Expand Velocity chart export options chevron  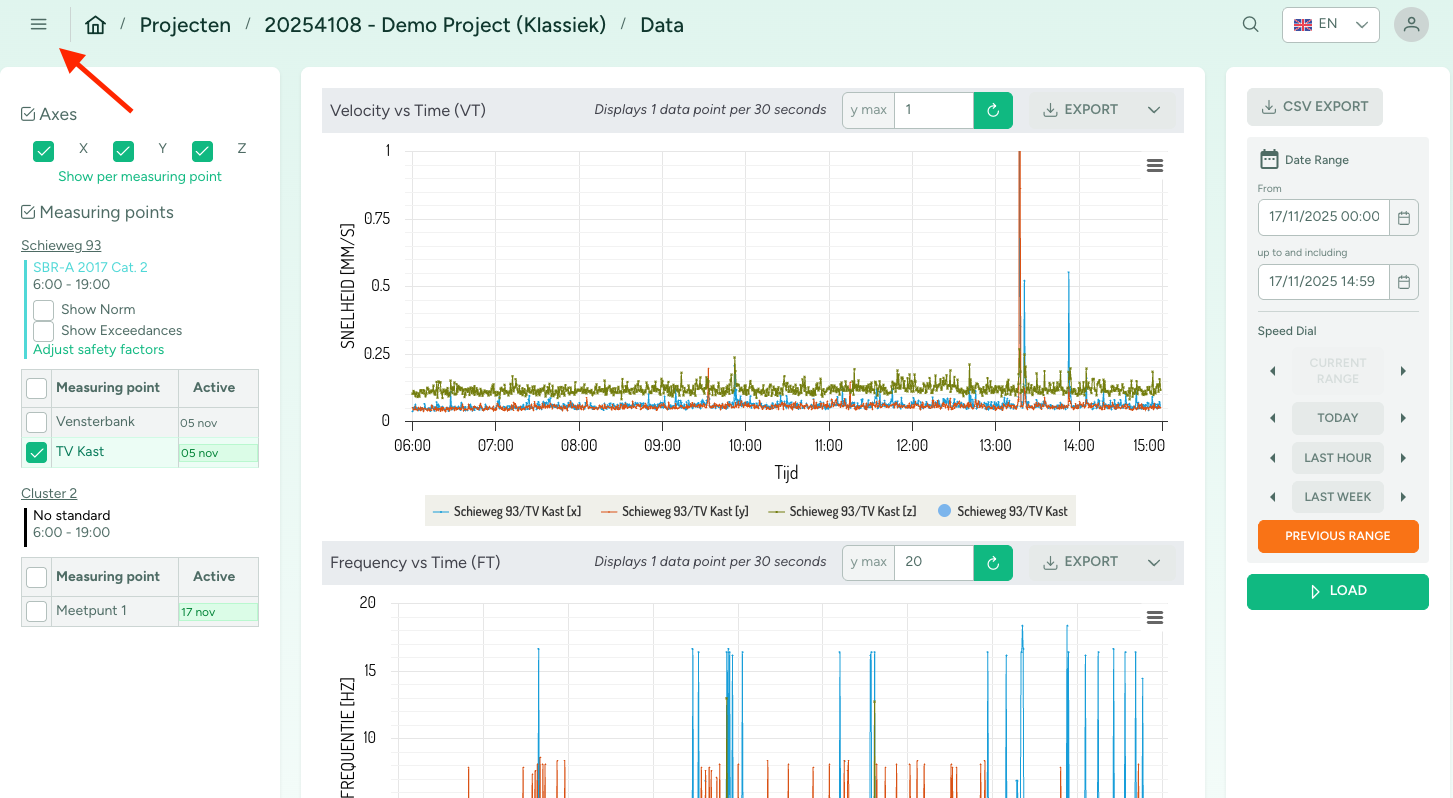tap(1154, 110)
